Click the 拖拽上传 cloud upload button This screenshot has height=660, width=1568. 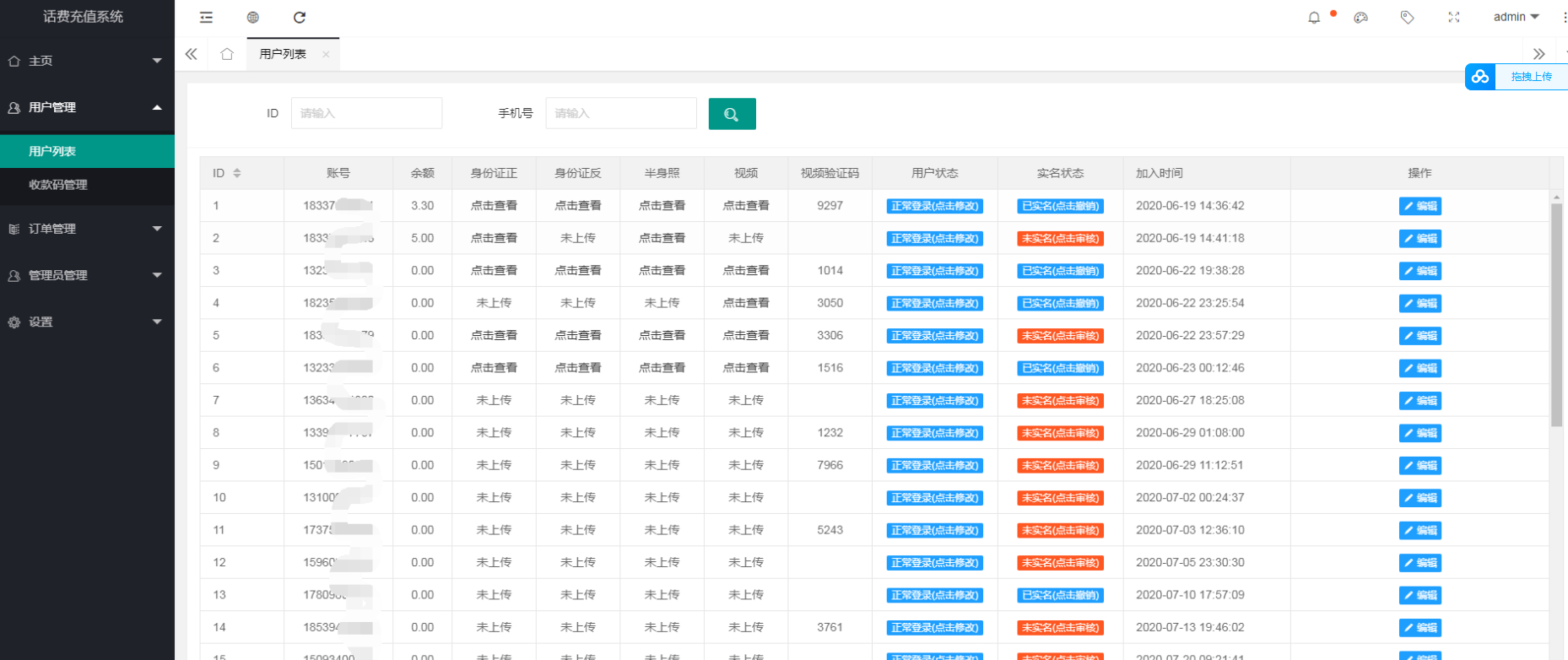[x=1517, y=77]
